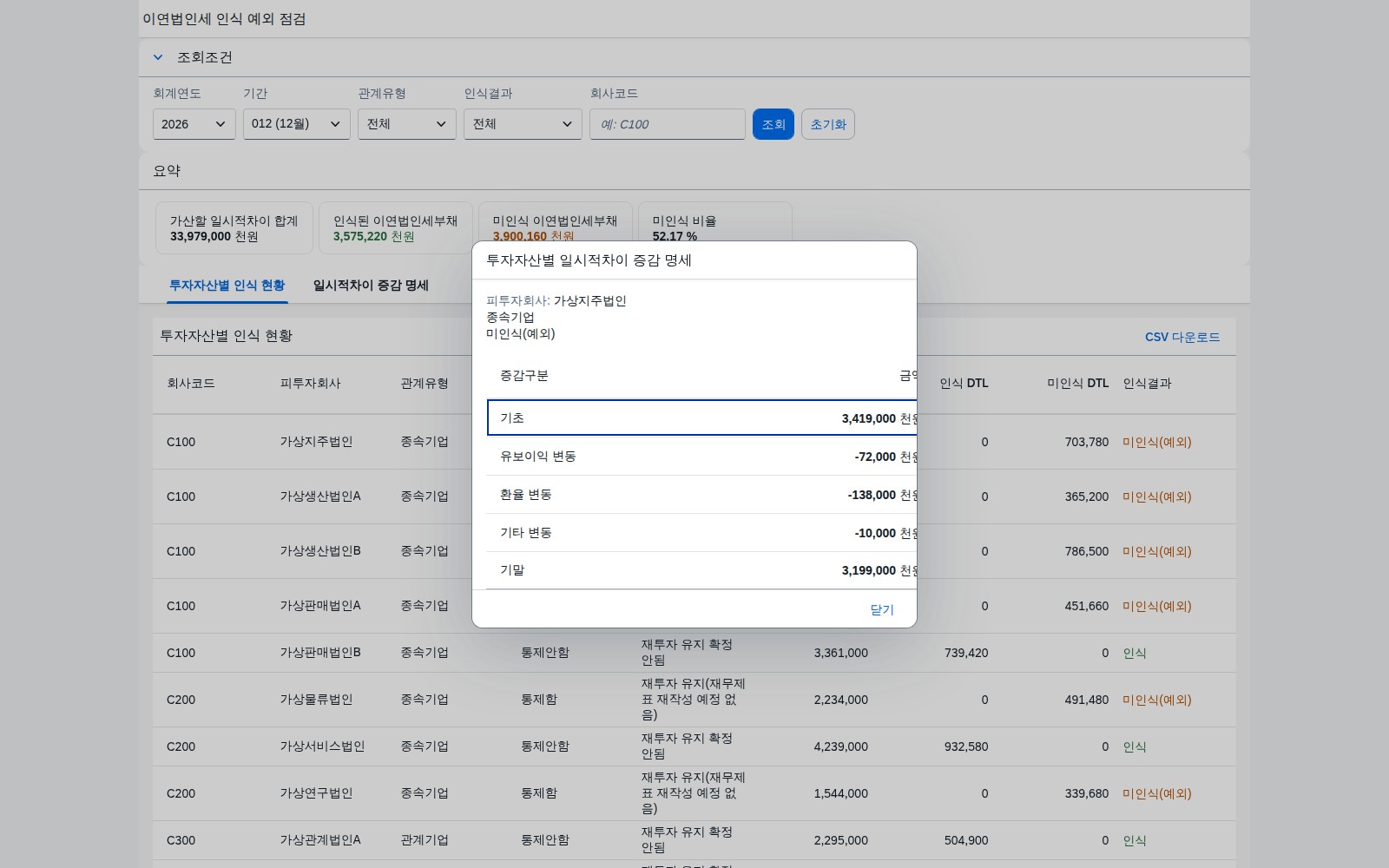Click the CSV 다운로드 link
This screenshot has height=868, width=1389.
pyautogui.click(x=1182, y=337)
